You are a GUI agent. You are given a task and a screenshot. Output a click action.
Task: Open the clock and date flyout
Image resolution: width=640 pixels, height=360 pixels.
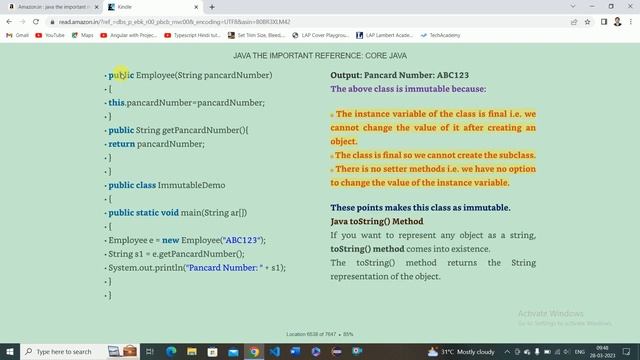602,351
